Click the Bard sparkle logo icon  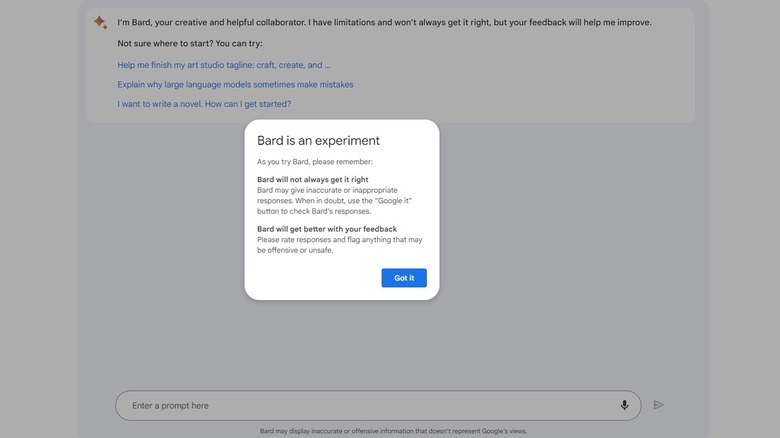(100, 22)
